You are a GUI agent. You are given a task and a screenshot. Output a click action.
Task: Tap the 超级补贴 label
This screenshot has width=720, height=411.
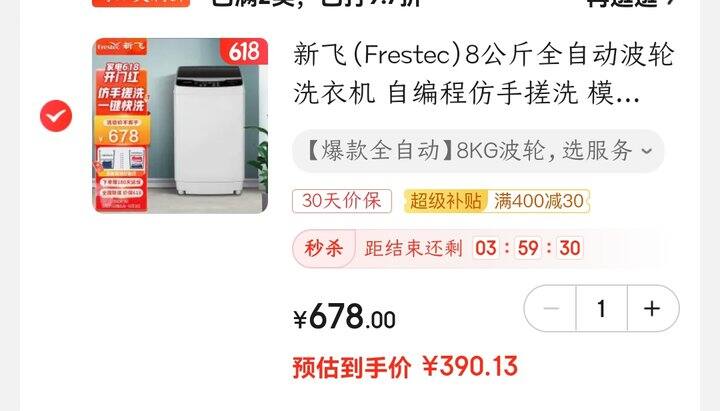[445, 201]
